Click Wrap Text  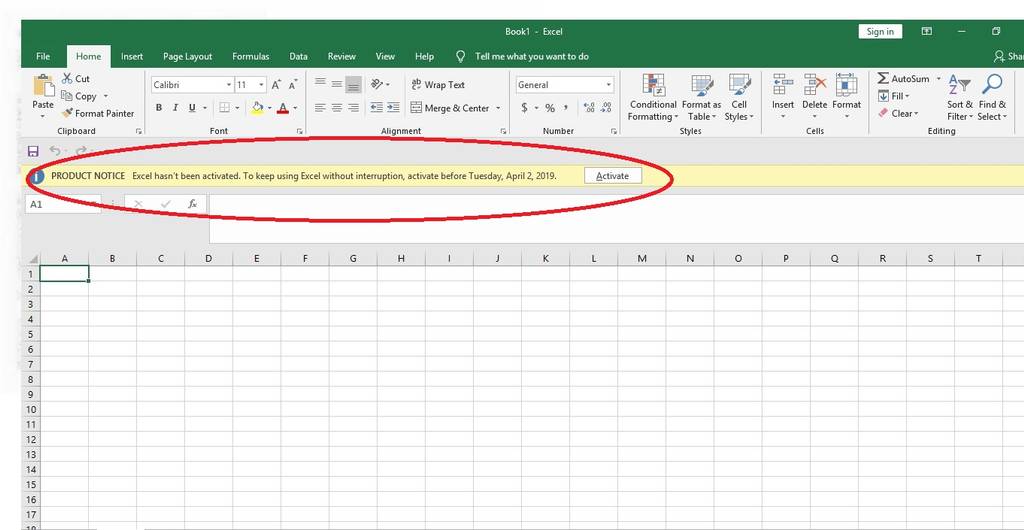click(438, 85)
